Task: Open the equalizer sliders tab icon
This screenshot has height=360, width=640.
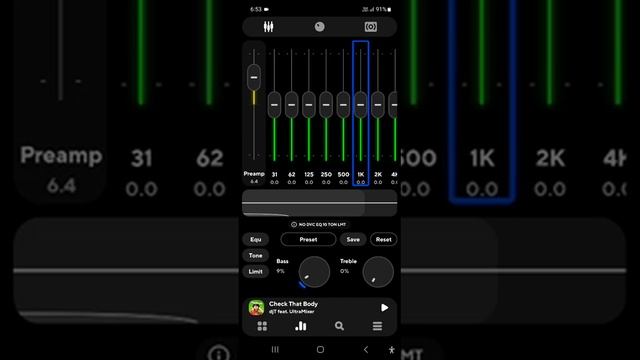Action: coord(268,27)
